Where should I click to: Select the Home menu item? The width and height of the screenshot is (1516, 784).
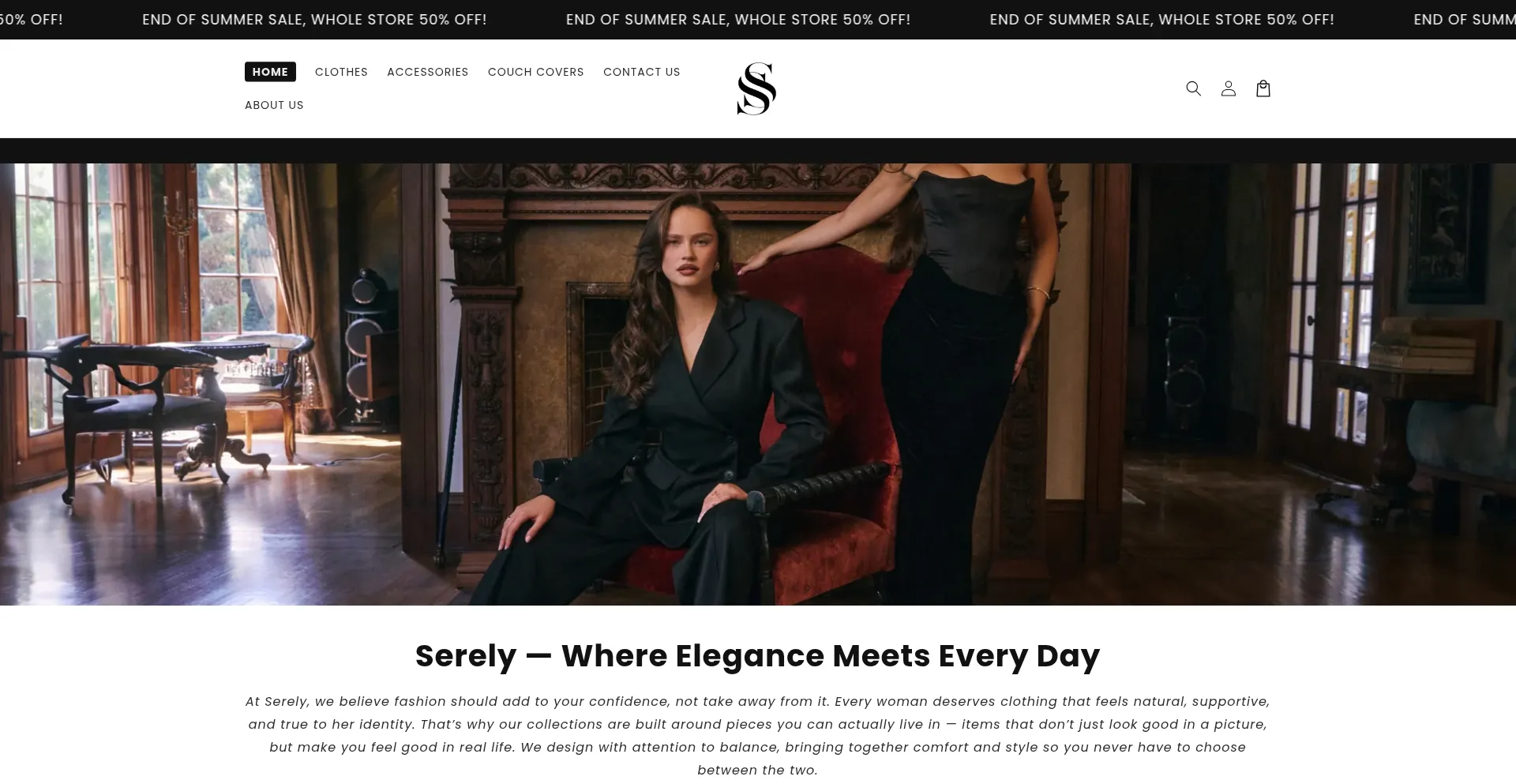270,72
